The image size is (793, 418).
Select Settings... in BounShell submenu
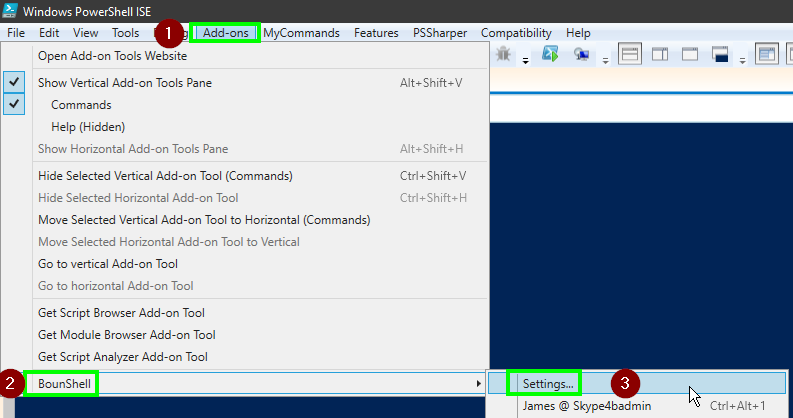pos(548,383)
